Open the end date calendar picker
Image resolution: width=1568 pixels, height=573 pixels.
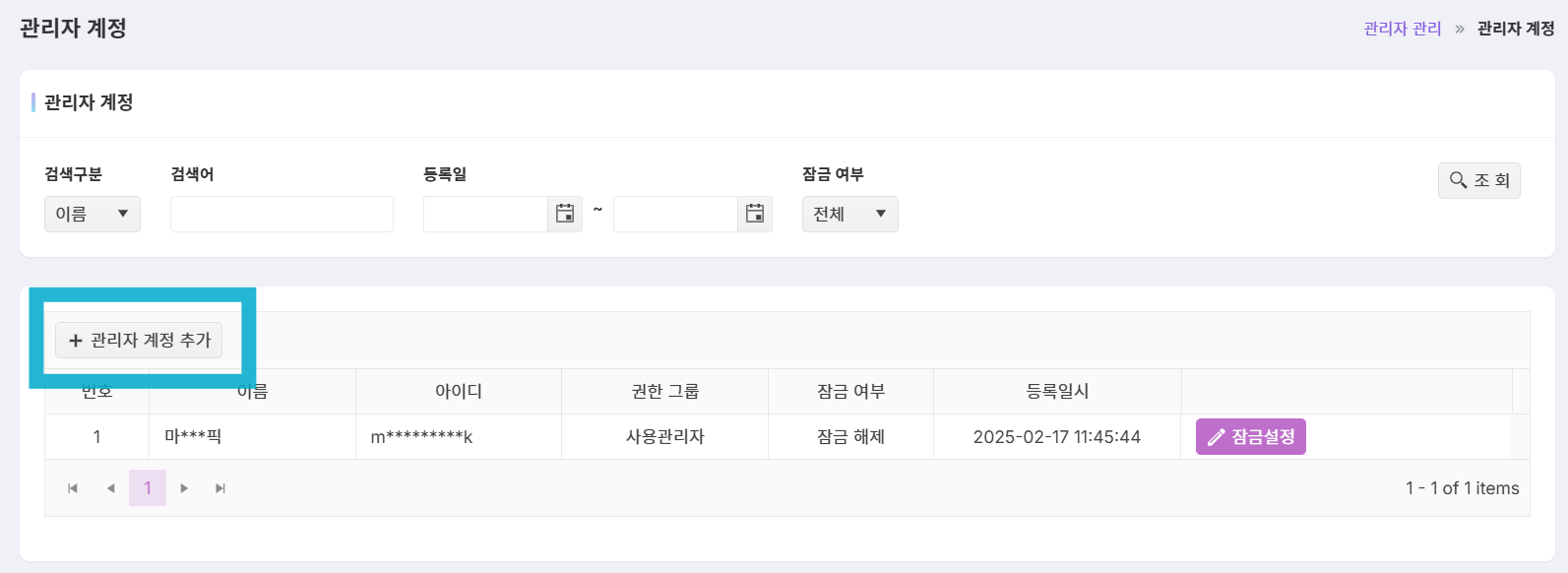click(x=755, y=214)
